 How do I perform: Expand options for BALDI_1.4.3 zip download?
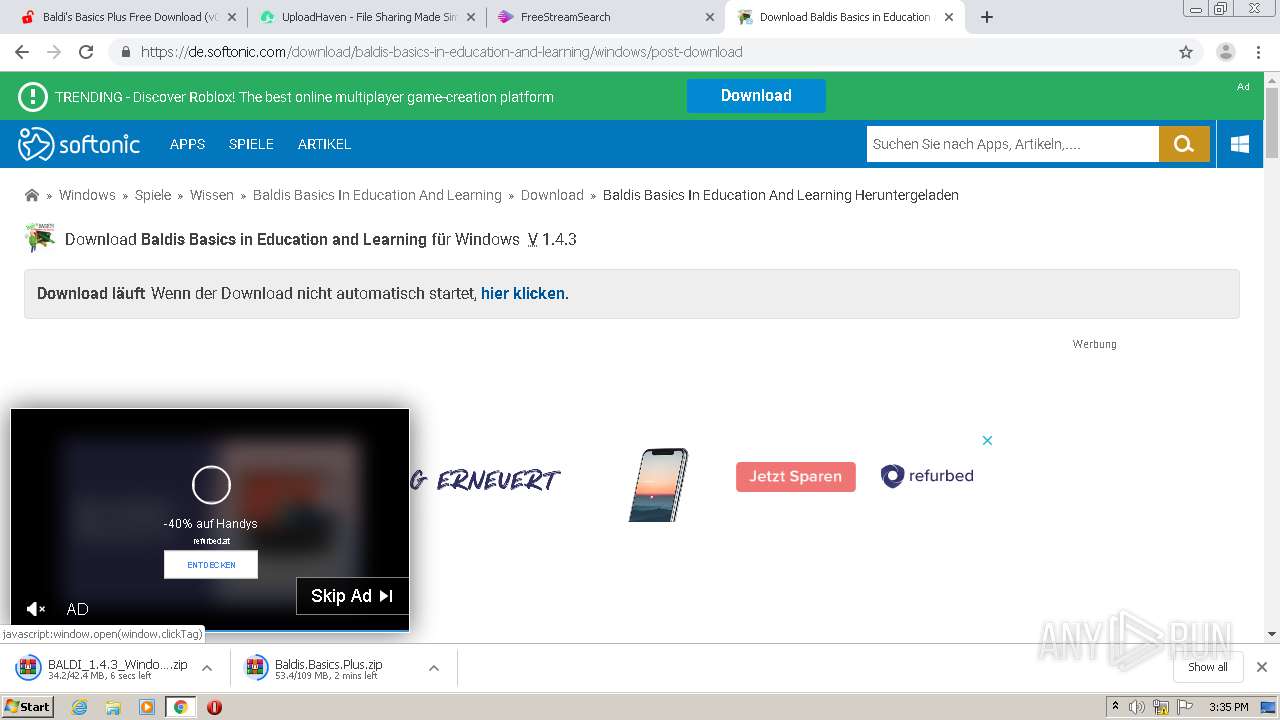[207, 668]
